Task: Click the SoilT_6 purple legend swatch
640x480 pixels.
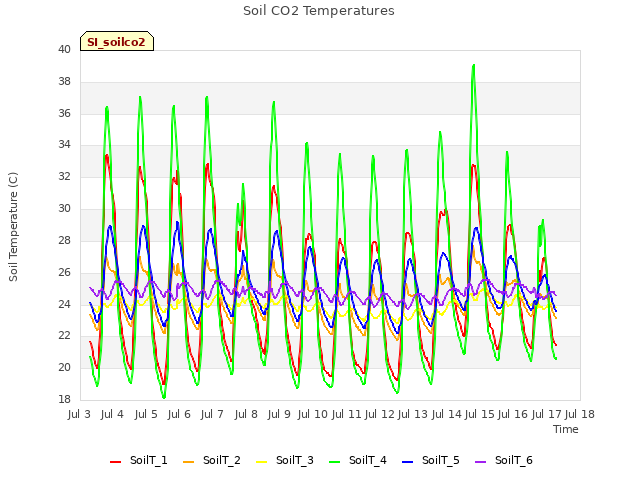Action: tap(481, 462)
